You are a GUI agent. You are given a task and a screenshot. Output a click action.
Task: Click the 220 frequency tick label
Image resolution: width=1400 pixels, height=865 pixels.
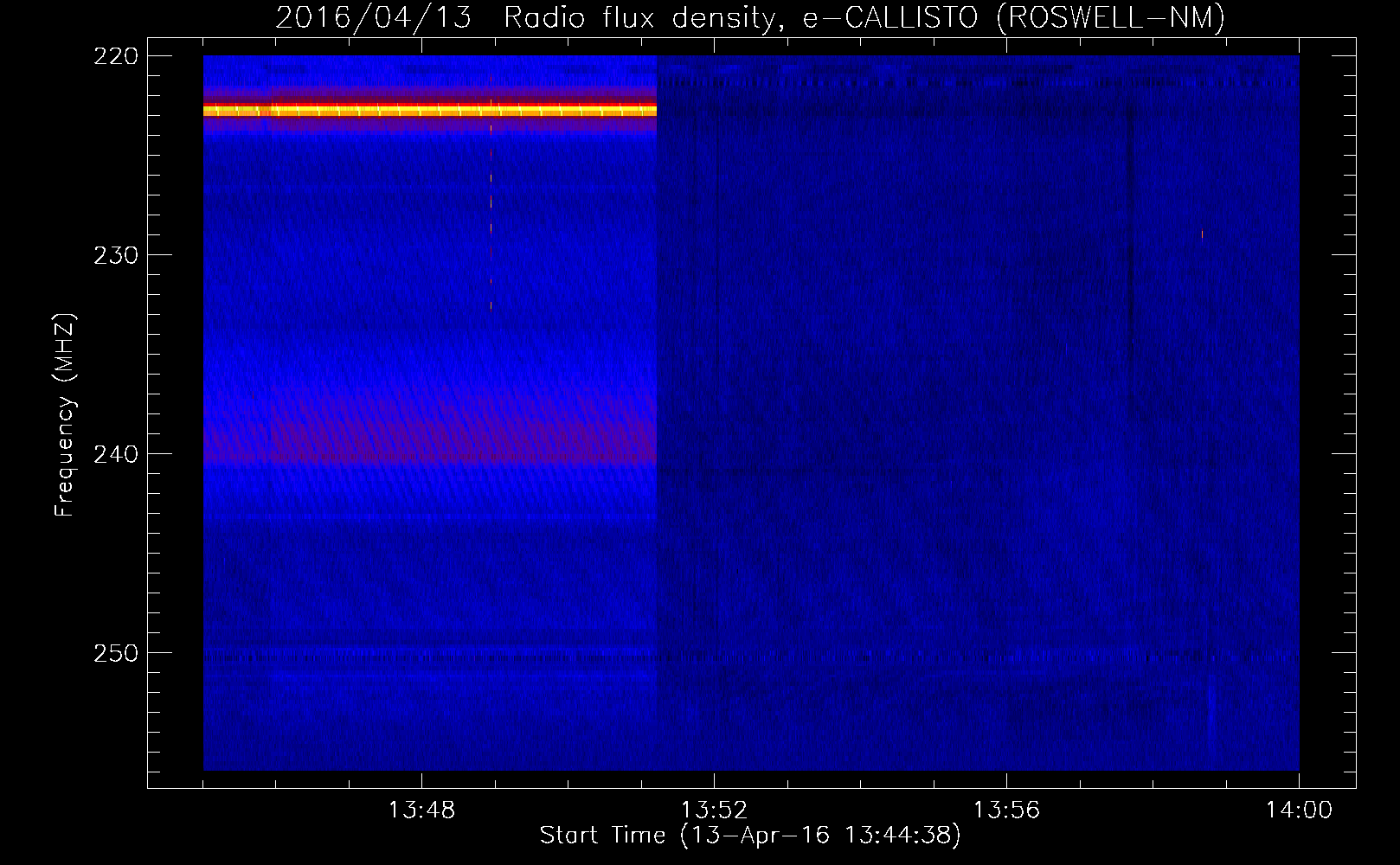tap(116, 56)
